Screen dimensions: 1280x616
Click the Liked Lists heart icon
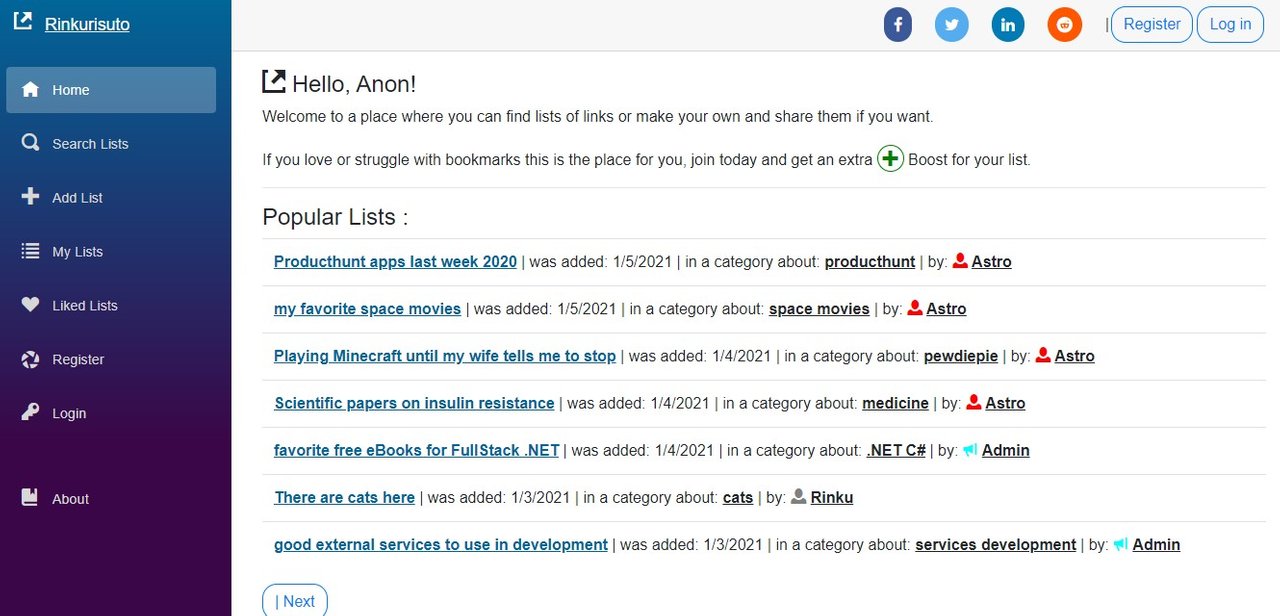click(x=31, y=305)
